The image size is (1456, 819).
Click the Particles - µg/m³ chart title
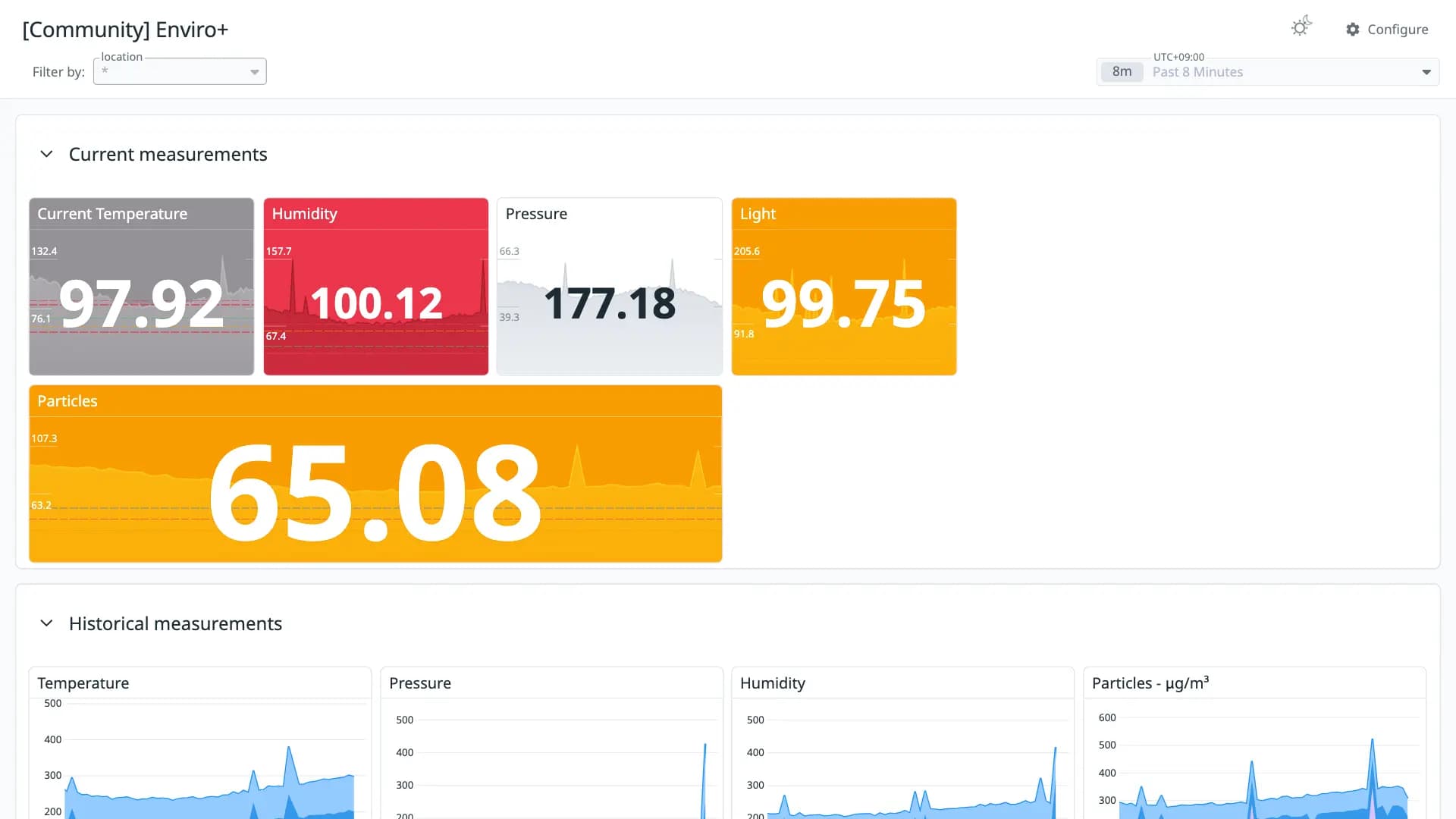click(1150, 683)
